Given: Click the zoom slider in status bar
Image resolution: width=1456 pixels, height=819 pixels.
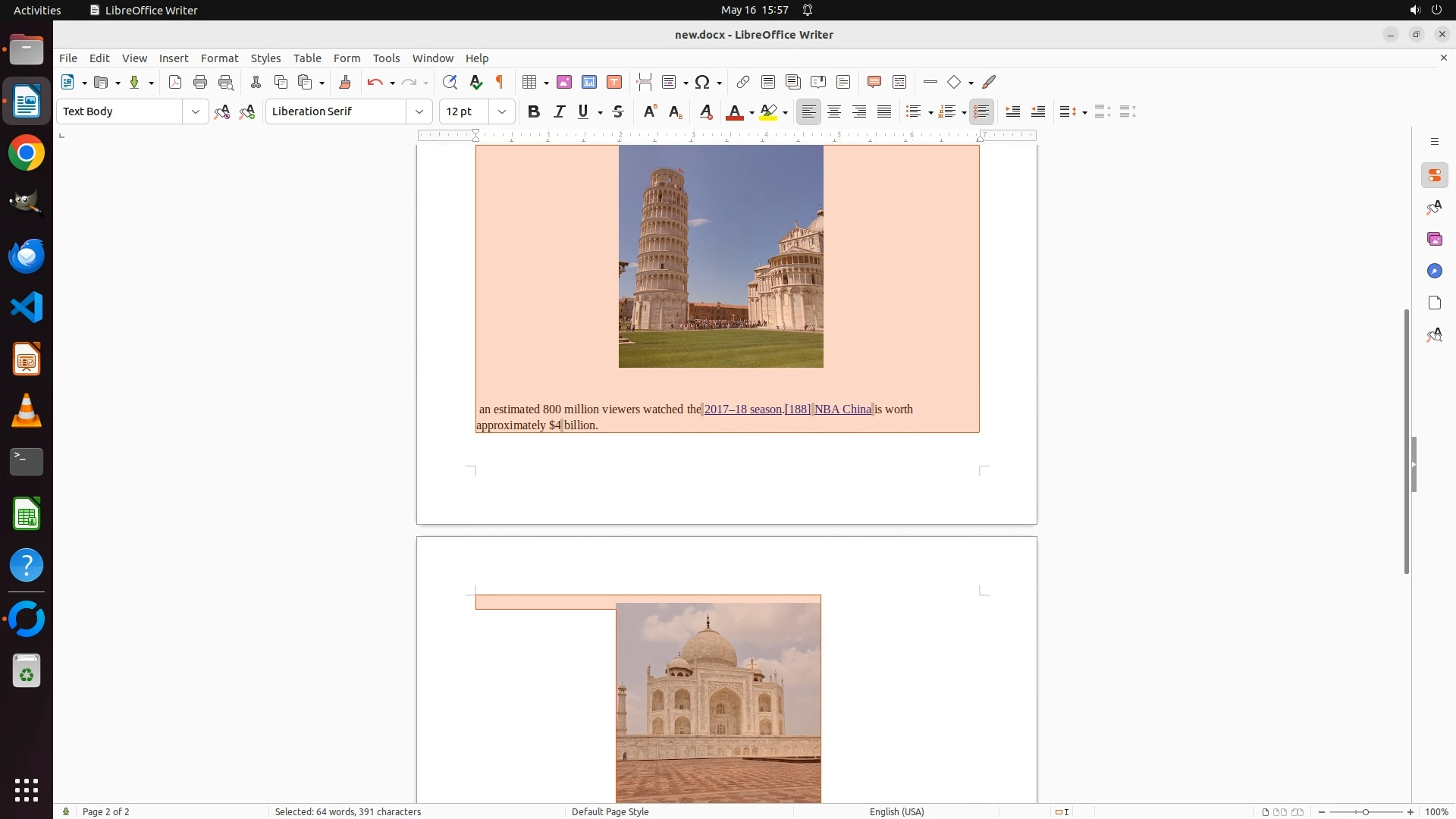Looking at the screenshot, I should click(x=1365, y=811).
